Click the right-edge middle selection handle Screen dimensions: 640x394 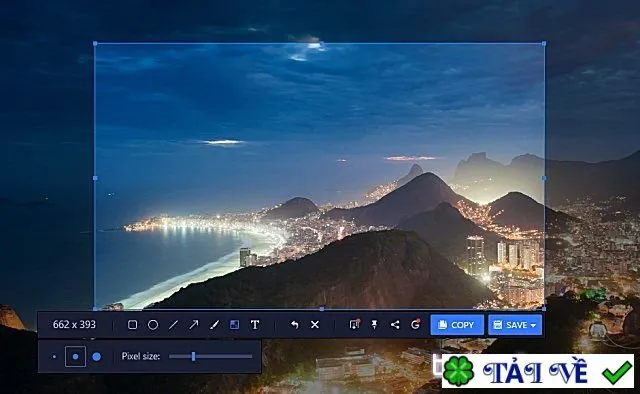(x=544, y=178)
